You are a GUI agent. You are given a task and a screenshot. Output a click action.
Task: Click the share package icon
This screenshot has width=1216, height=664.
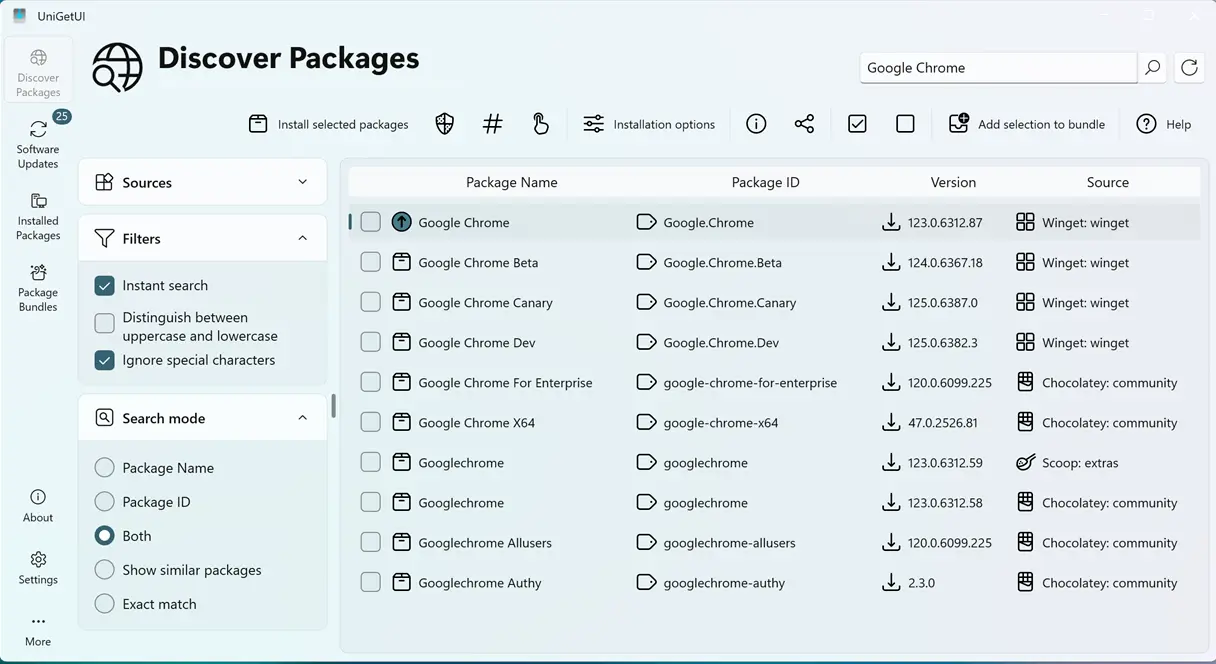coord(804,124)
